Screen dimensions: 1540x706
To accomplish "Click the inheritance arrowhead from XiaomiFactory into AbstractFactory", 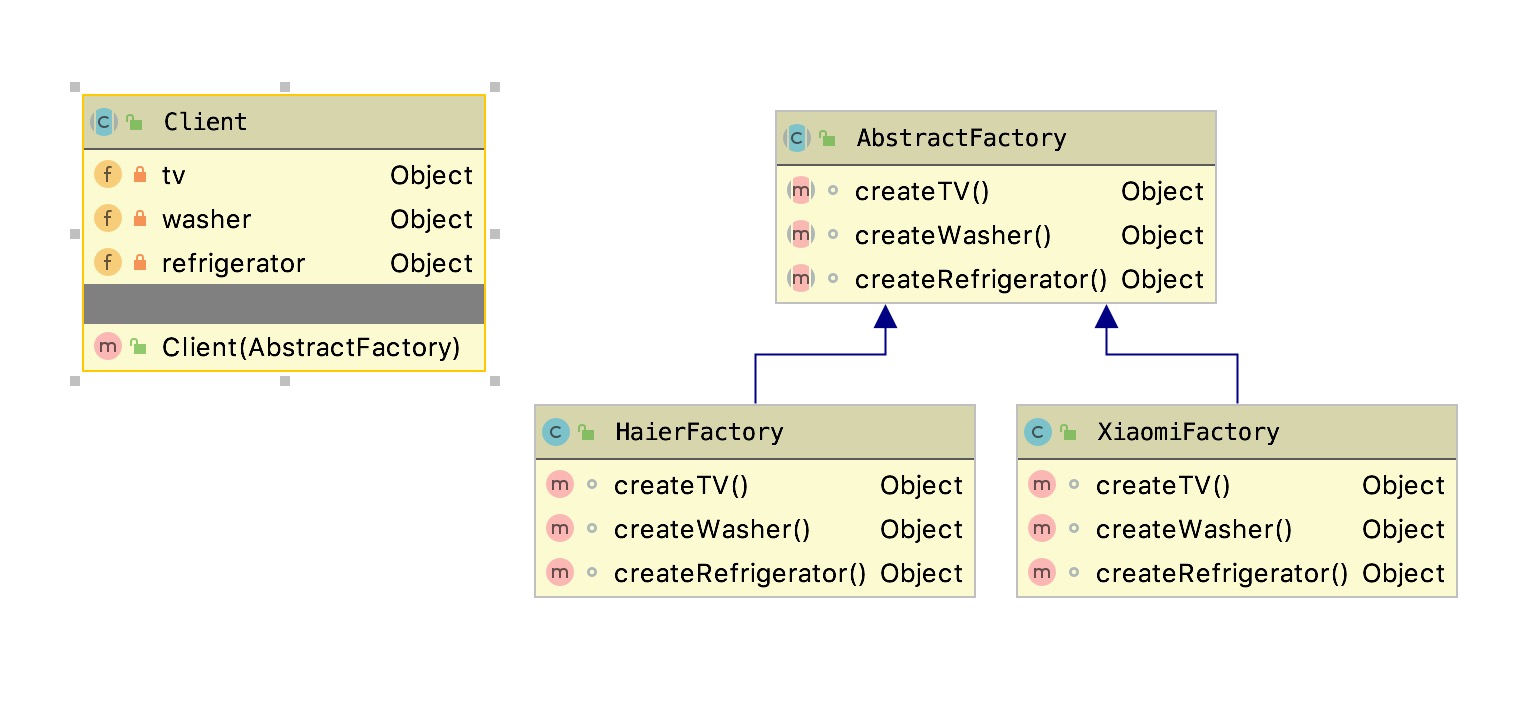I will (1106, 317).
